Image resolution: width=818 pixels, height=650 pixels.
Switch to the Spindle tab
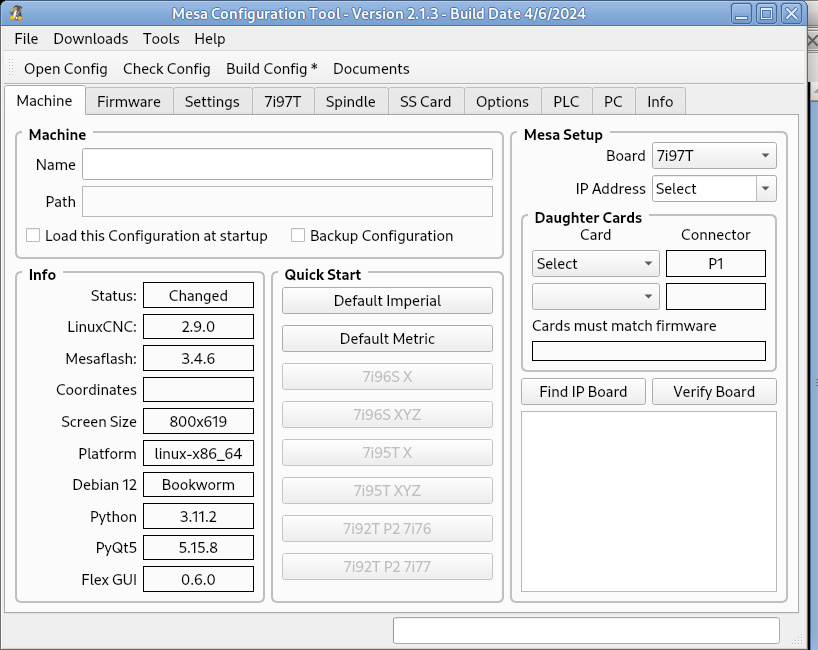pos(351,102)
